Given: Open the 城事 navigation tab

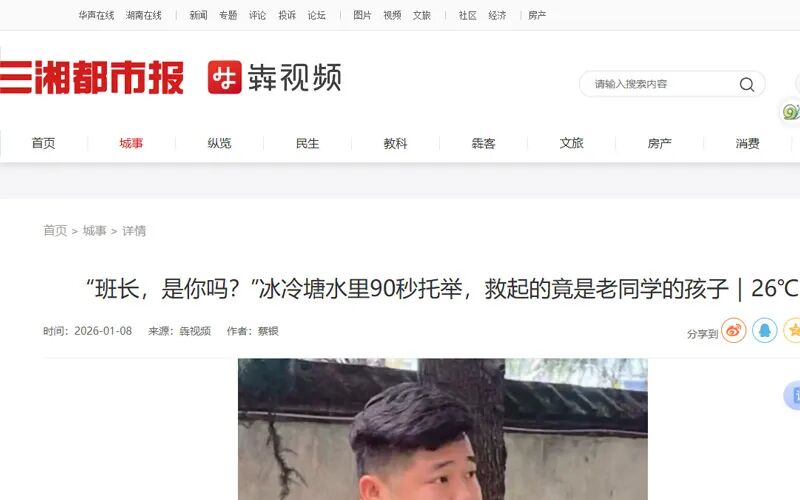Looking at the screenshot, I should [131, 143].
